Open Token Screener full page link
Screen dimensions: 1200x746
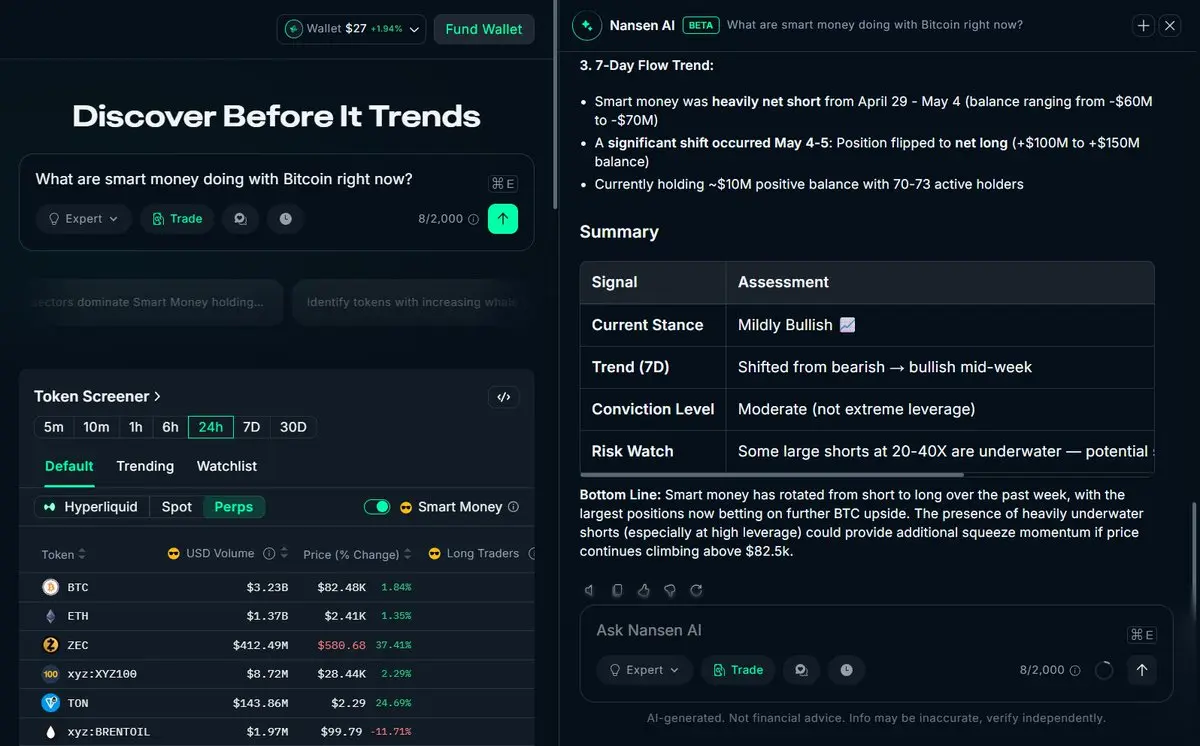click(97, 396)
